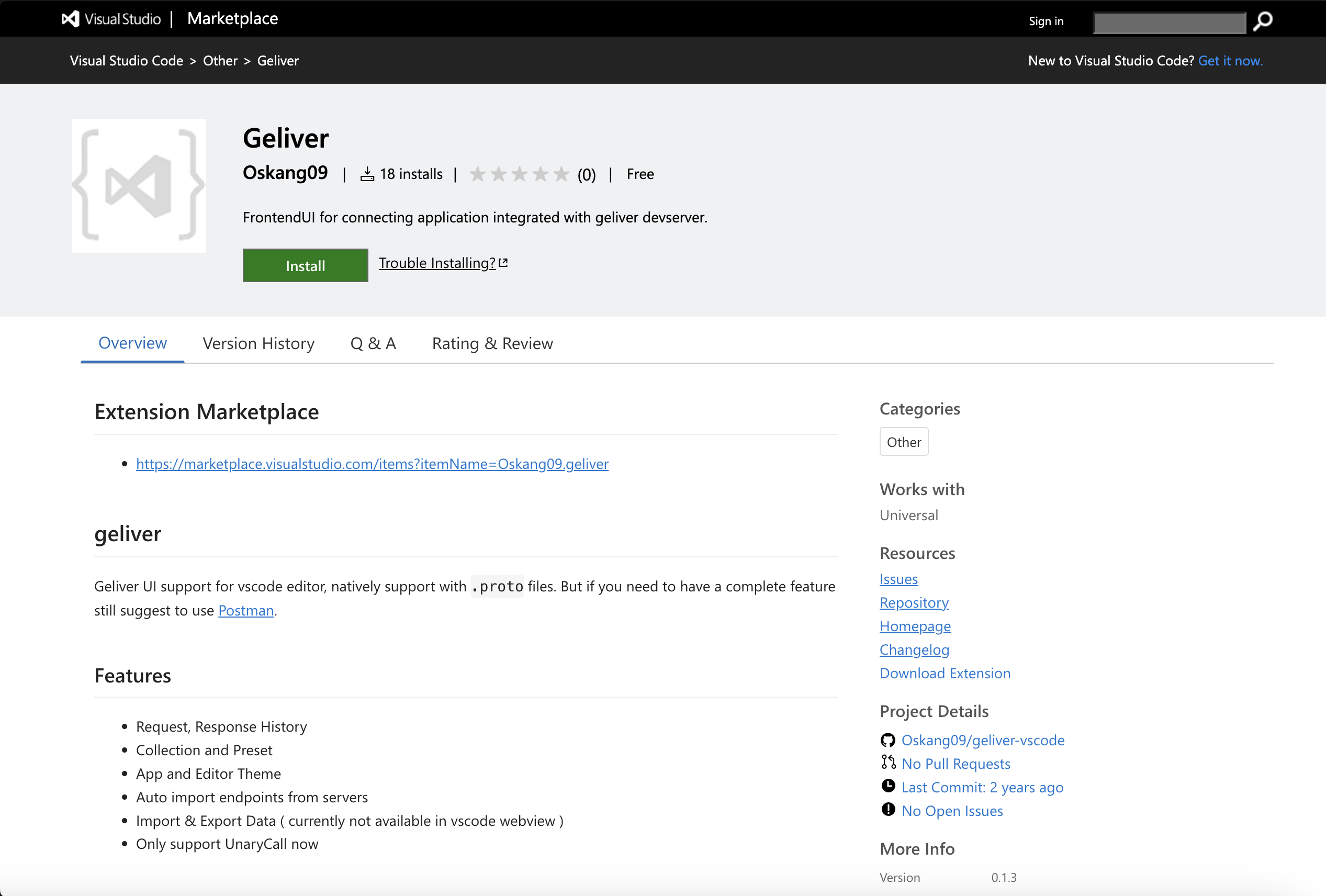Screen dimensions: 1326x896
Task: Click No Pull Requests link
Action: coord(956,764)
